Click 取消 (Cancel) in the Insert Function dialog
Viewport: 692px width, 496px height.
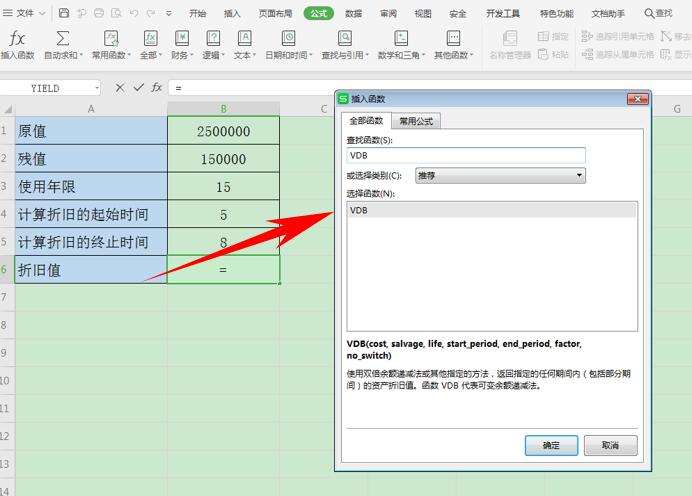(610, 445)
